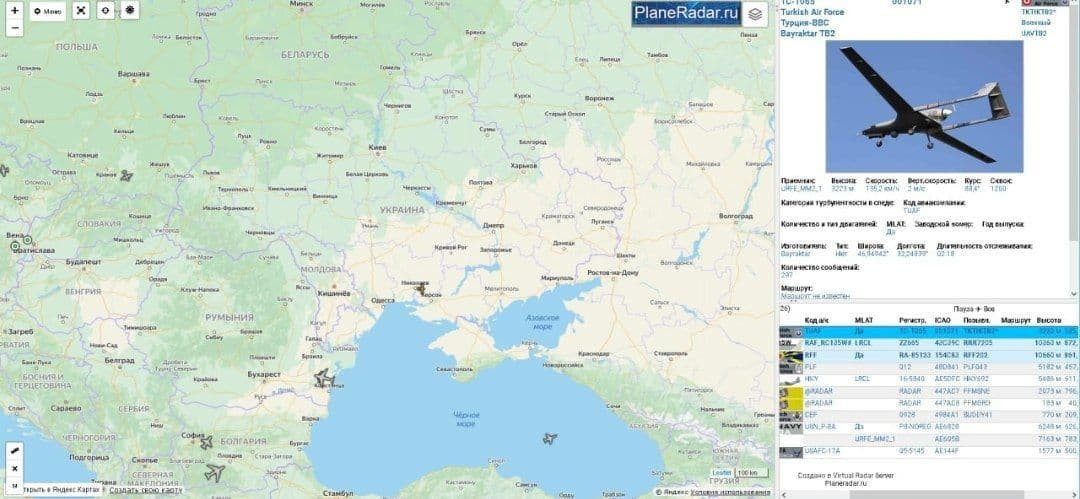1080x499 pixels.
Task: Click the locate/center crosshair button
Action: click(x=106, y=12)
